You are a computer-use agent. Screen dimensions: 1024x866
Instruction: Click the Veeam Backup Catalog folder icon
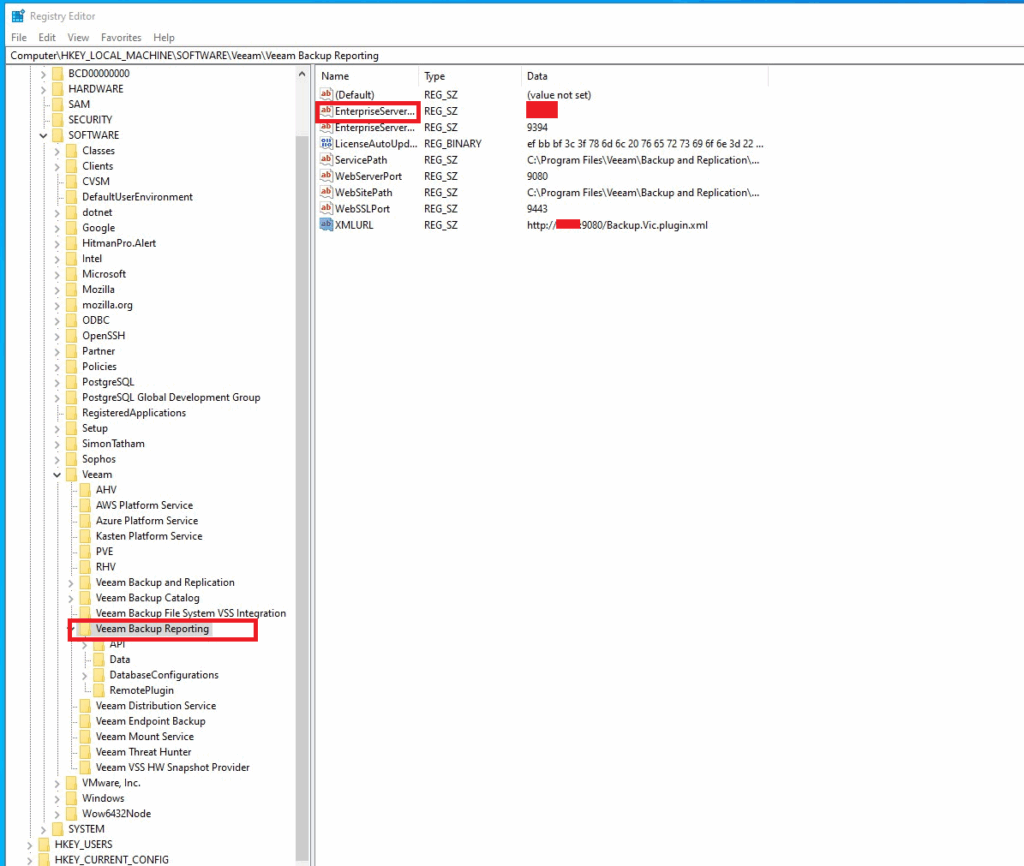(x=85, y=598)
